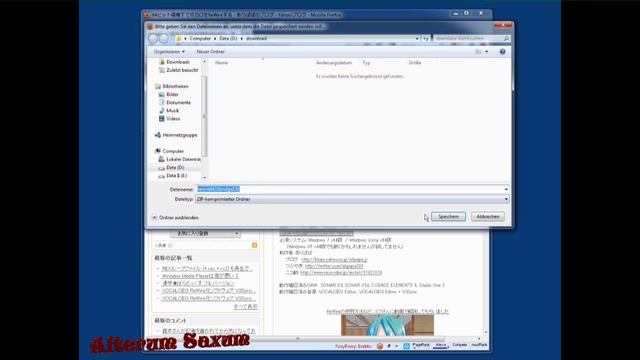Expand the breadcrumb arrow after Data (D:)
Viewport: 640px width, 360px height.
242,38
